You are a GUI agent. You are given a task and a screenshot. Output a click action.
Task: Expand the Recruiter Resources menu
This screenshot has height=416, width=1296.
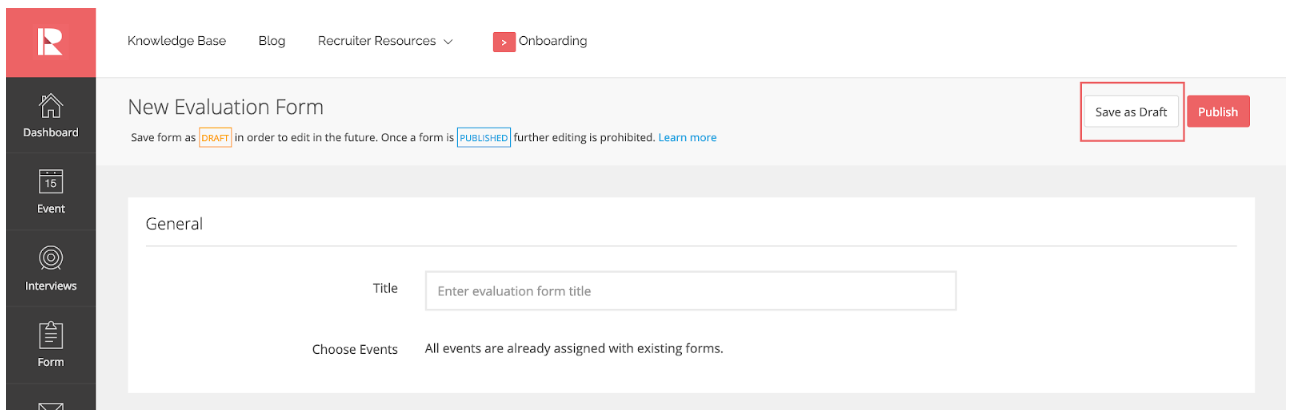(x=376, y=41)
